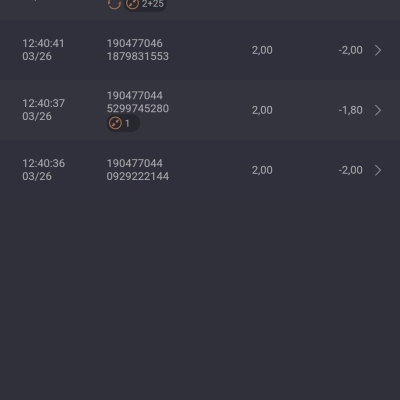The width and height of the screenshot is (400, 400).
Task: Click -2,00 result in the 12:40:36 row
Action: [x=350, y=170]
